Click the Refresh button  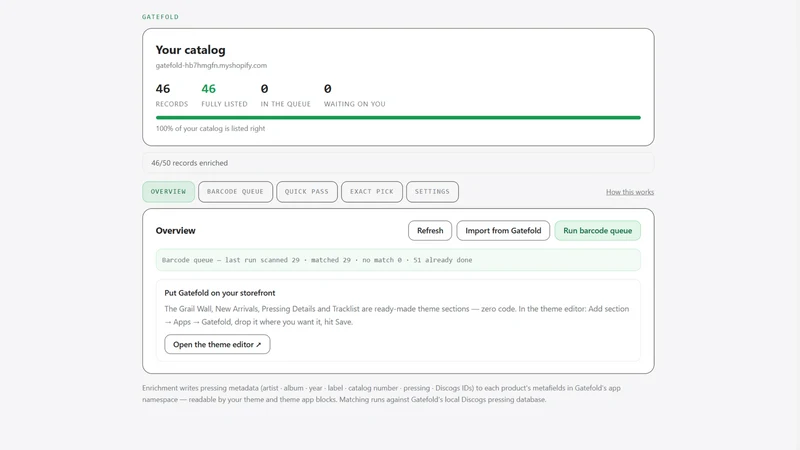click(430, 231)
